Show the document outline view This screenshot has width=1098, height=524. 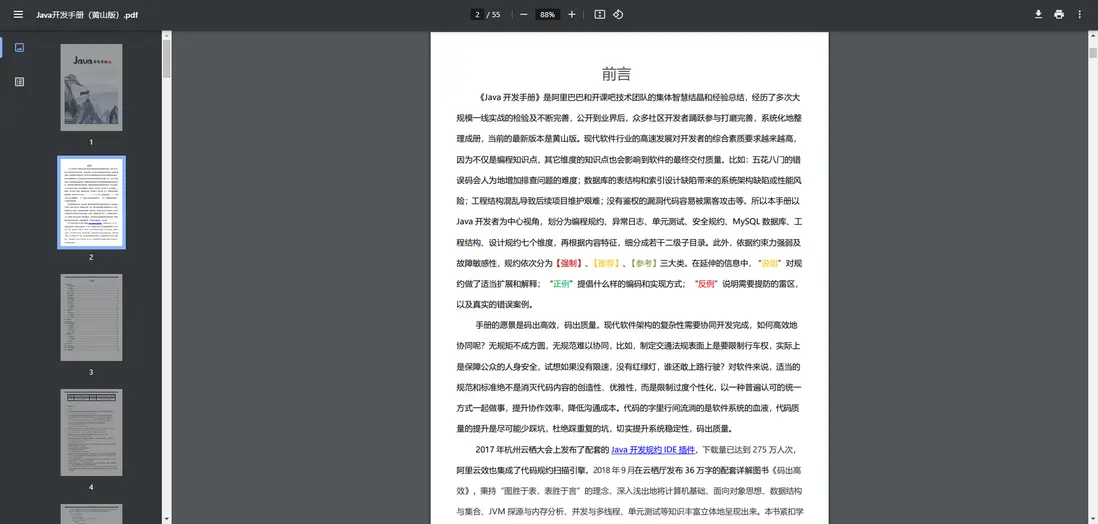coord(19,82)
